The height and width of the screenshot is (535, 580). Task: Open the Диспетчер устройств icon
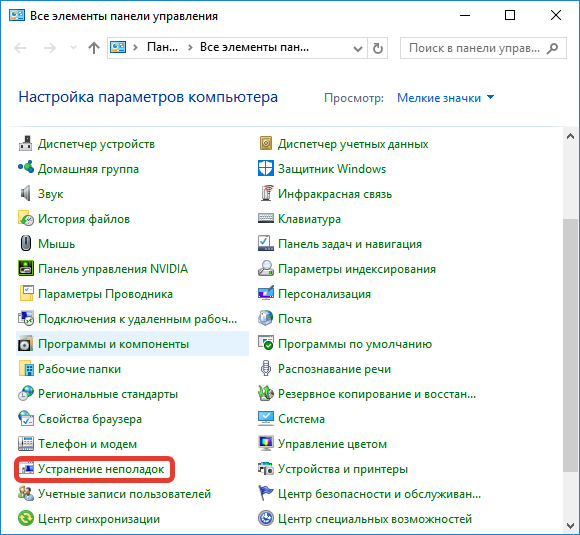[x=26, y=144]
